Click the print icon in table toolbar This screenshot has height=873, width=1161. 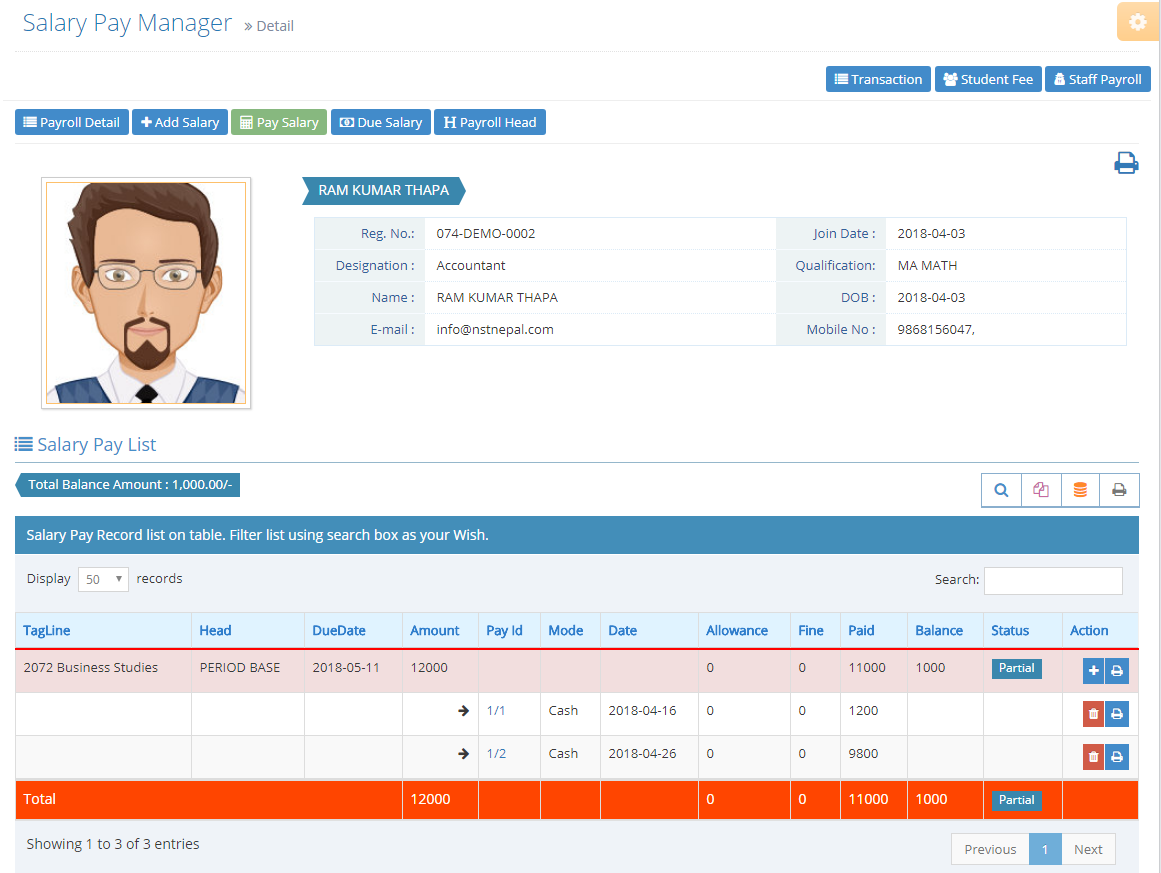pyautogui.click(x=1119, y=490)
